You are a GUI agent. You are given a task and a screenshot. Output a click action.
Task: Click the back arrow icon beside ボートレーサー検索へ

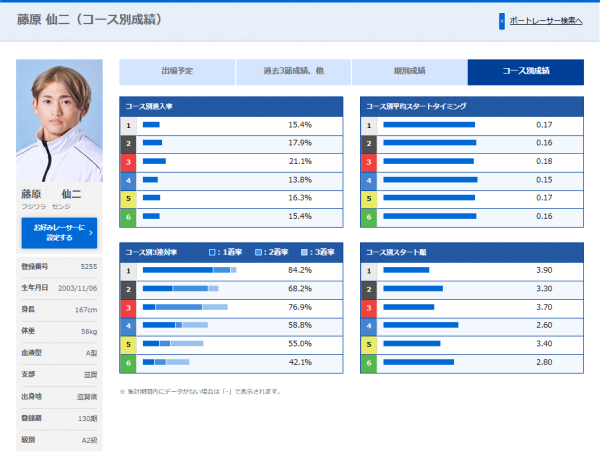coord(502,21)
